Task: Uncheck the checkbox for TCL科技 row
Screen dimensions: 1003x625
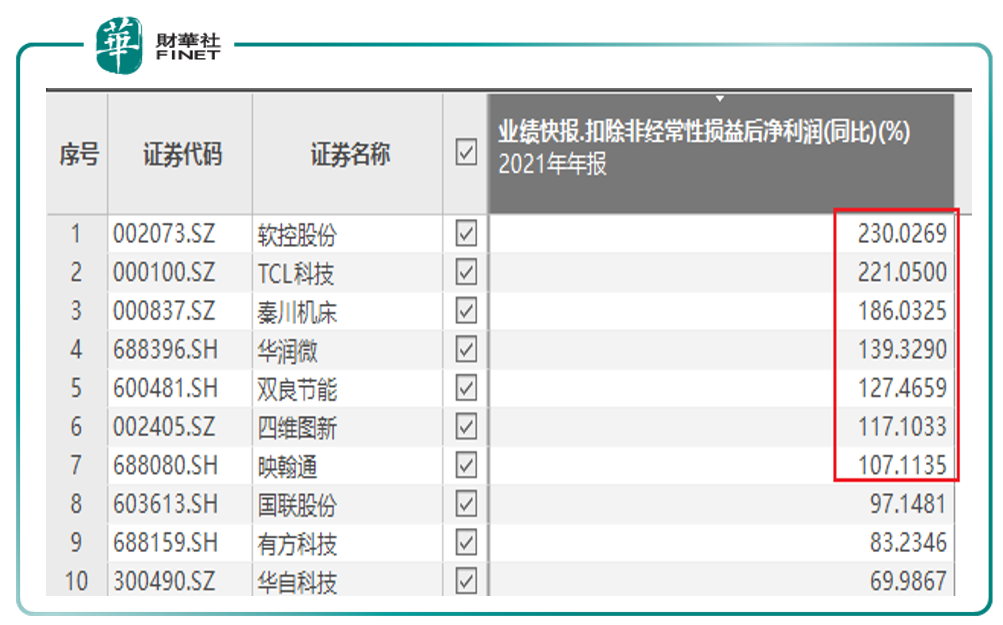Action: pyautogui.click(x=466, y=272)
